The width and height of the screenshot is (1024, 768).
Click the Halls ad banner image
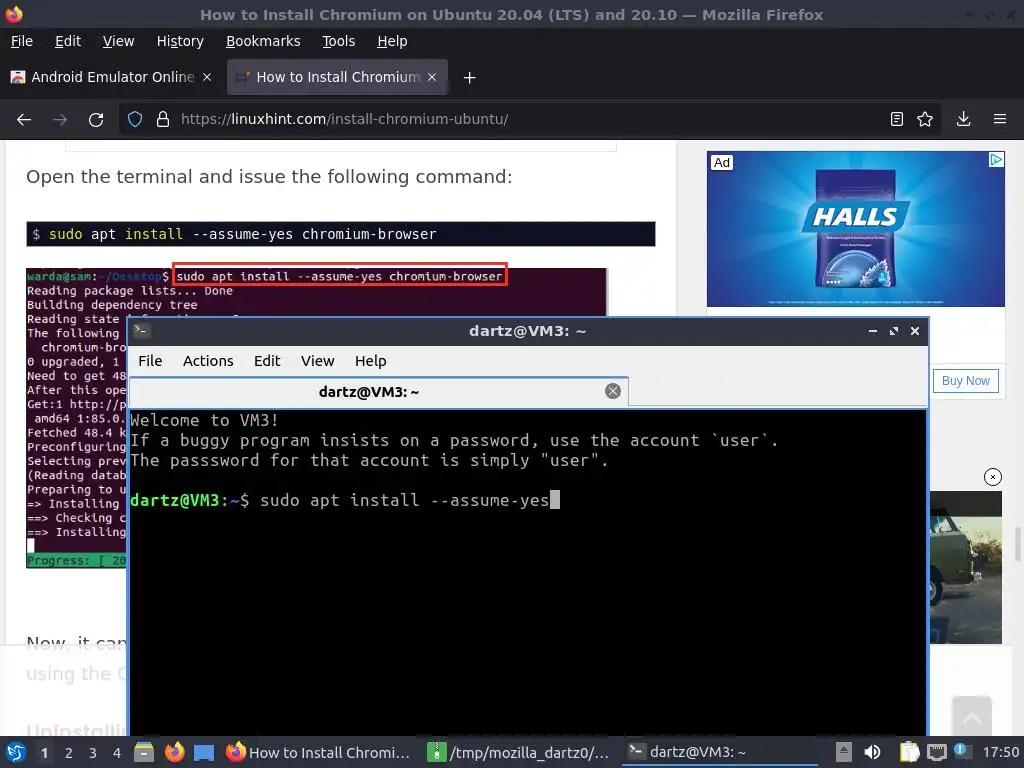coord(856,229)
